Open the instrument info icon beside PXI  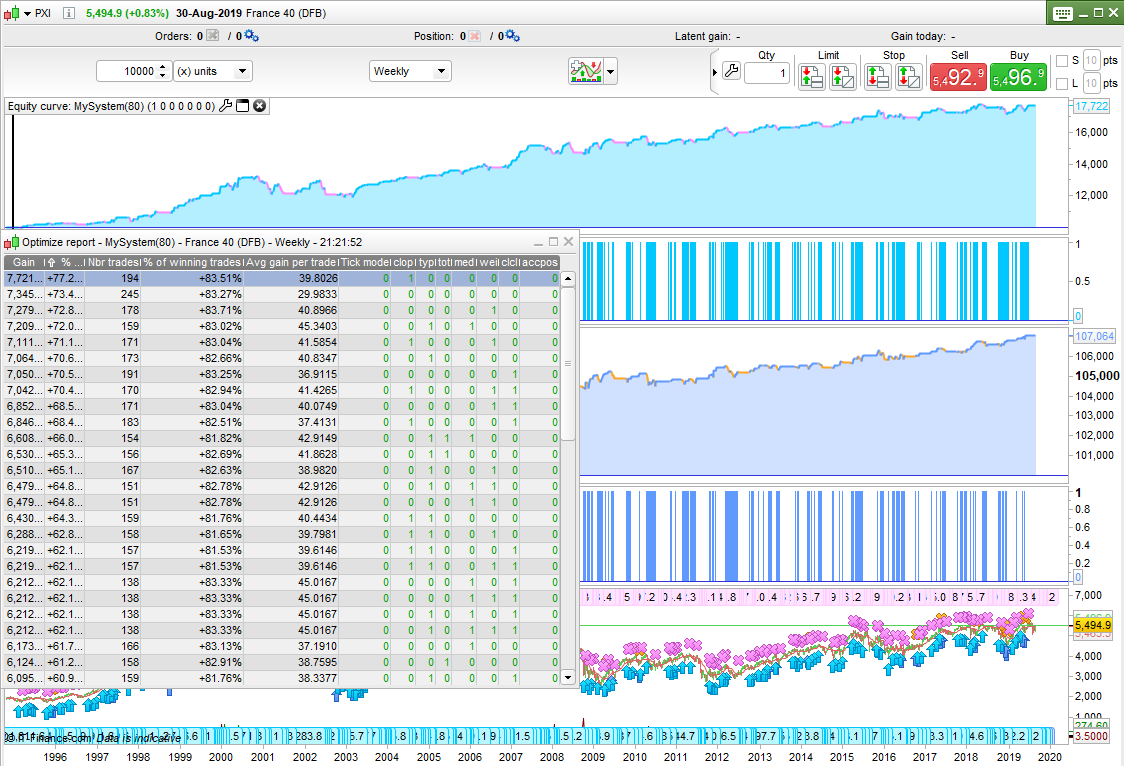(x=67, y=13)
